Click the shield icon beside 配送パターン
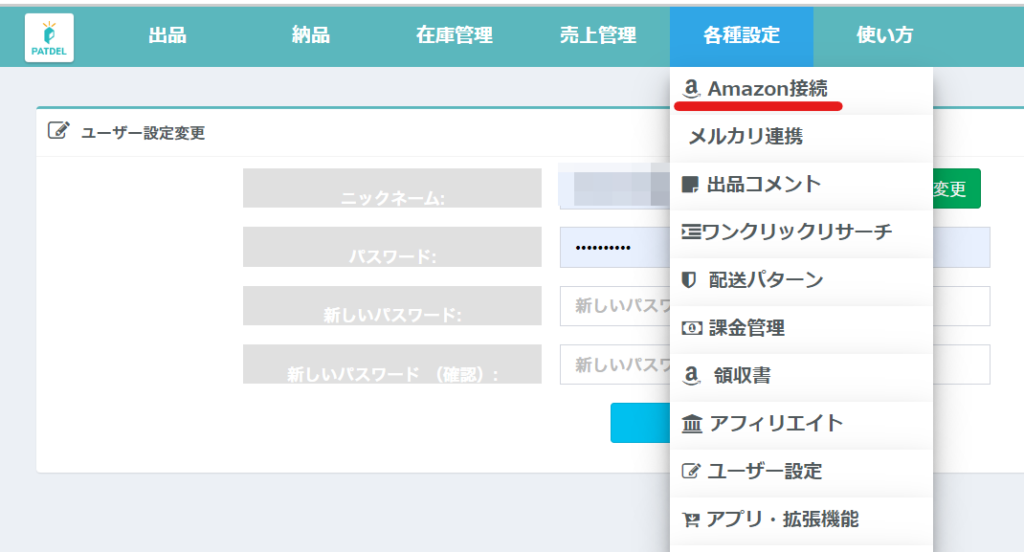The height and width of the screenshot is (552, 1024). point(689,280)
